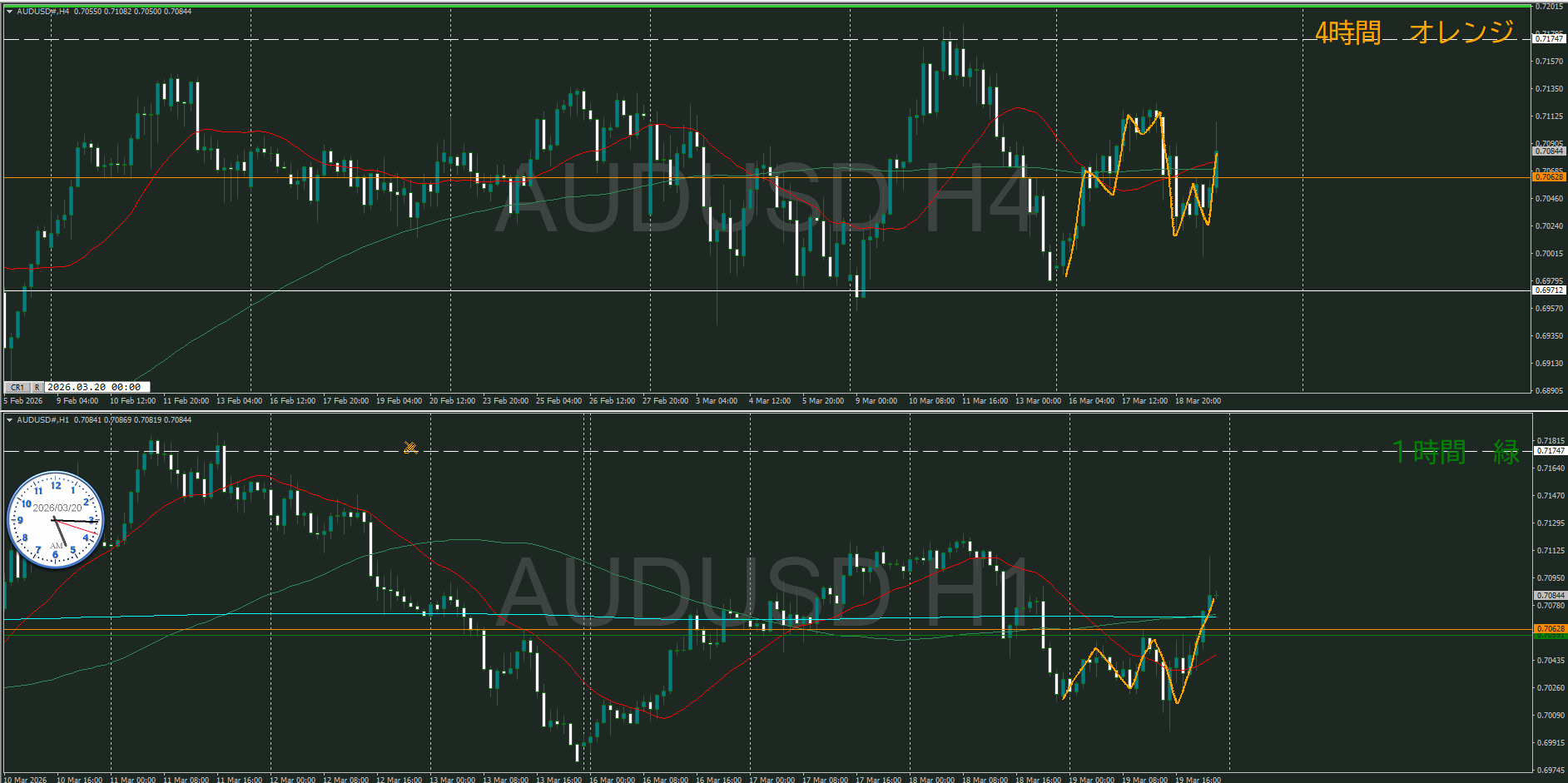The image size is (1568, 783).
Task: Click the 5 Feb 2026 label on H4 time axis
Action: [x=23, y=401]
